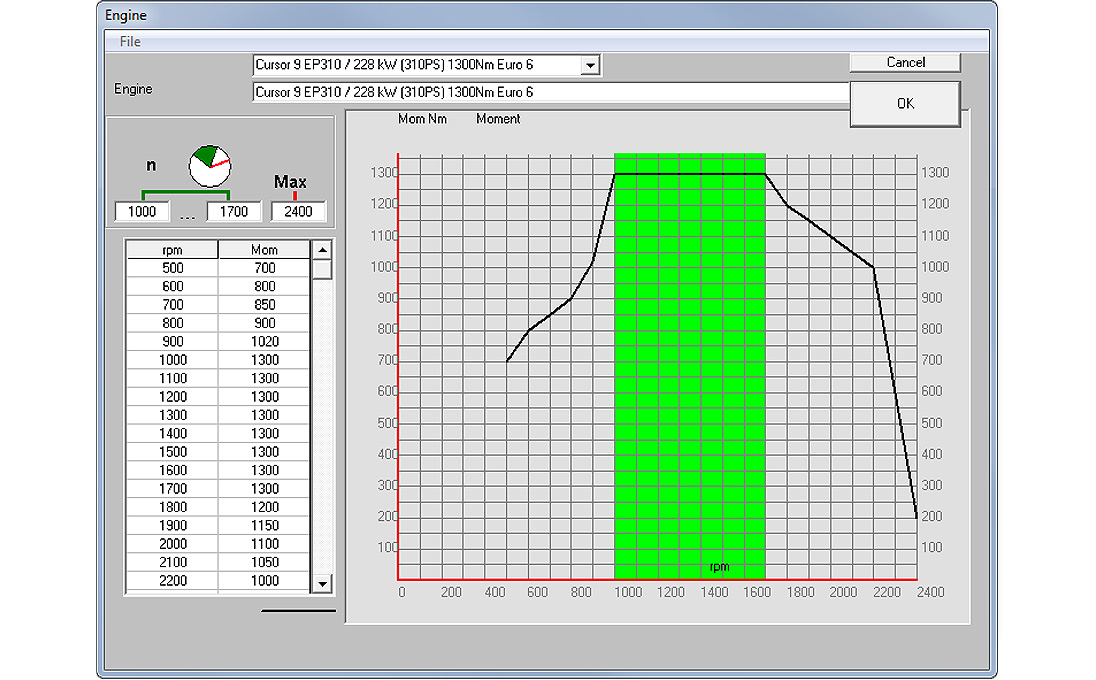Image resolution: width=1096 pixels, height=680 pixels.
Task: Select the Mom cell 1200 in row 1800
Action: point(264,507)
